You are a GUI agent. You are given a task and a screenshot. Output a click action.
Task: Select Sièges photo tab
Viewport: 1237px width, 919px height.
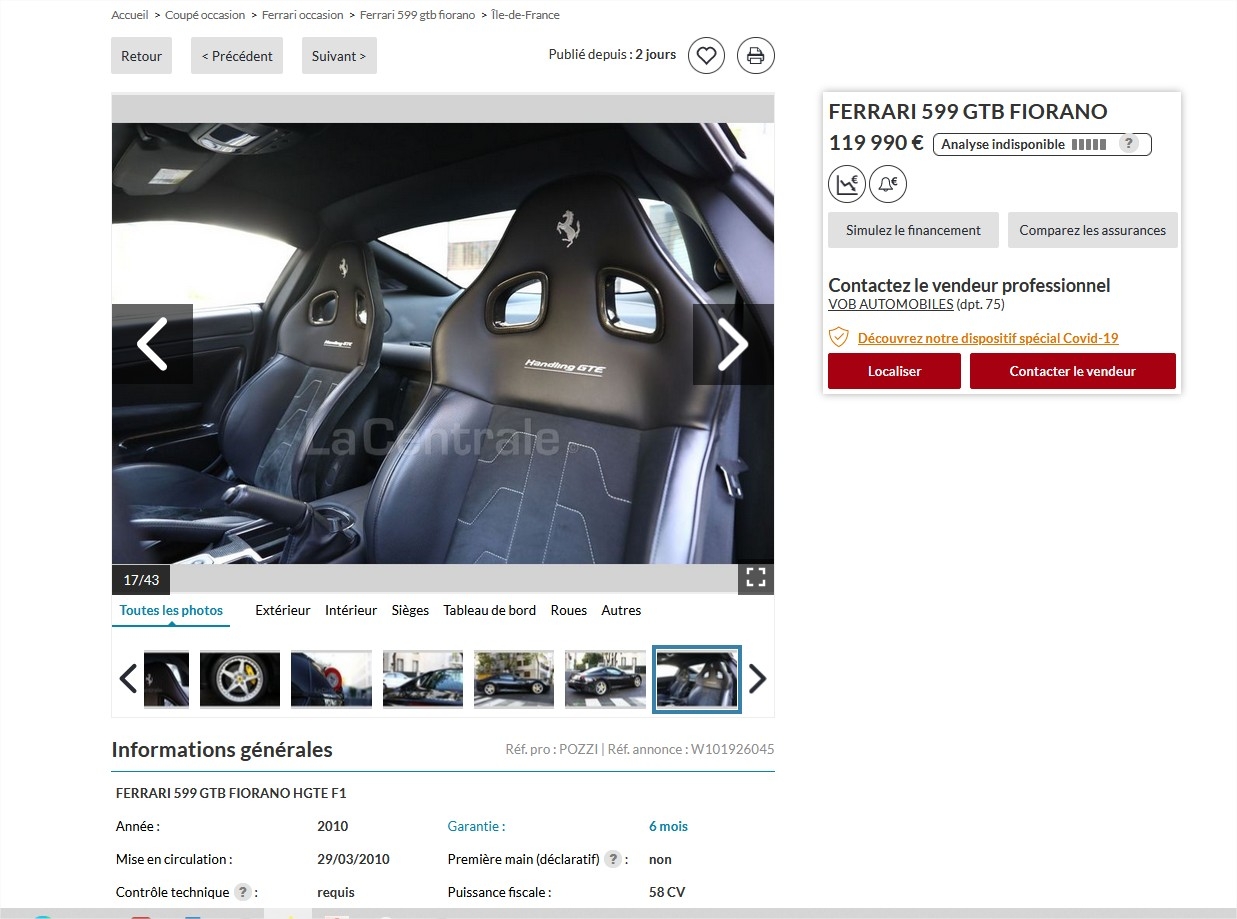[410, 610]
